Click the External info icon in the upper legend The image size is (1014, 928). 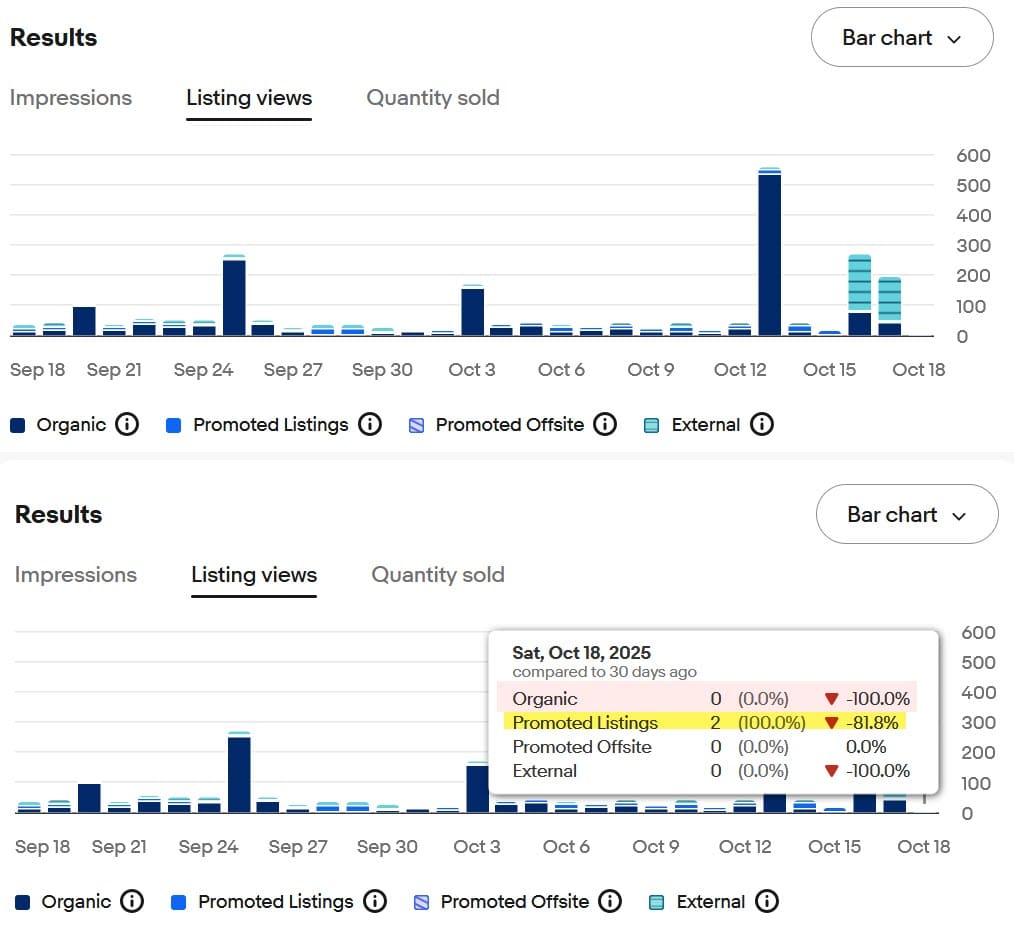pyautogui.click(x=762, y=425)
